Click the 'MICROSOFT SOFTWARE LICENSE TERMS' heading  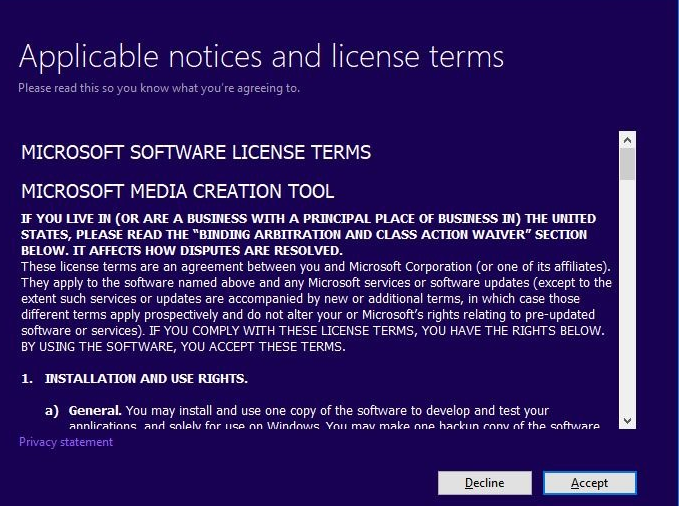(x=196, y=153)
